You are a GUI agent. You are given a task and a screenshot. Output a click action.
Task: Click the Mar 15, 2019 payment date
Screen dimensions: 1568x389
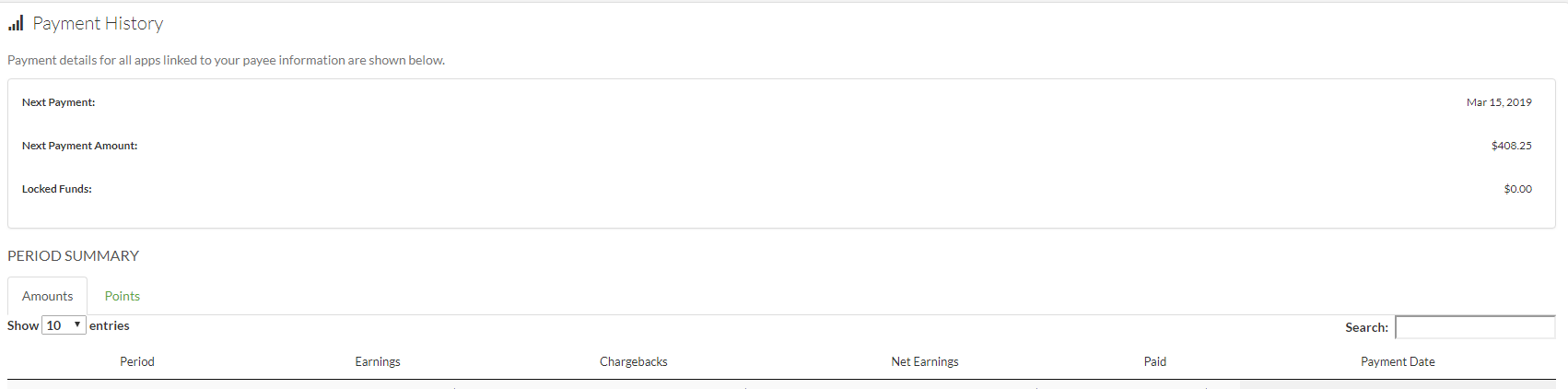1499,102
